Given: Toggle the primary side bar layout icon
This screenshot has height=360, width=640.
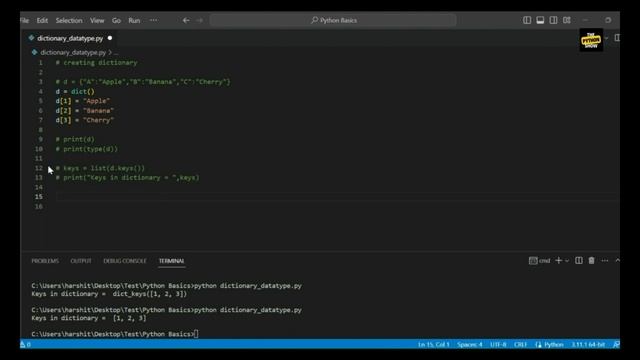Looking at the screenshot, I should click(527, 20).
